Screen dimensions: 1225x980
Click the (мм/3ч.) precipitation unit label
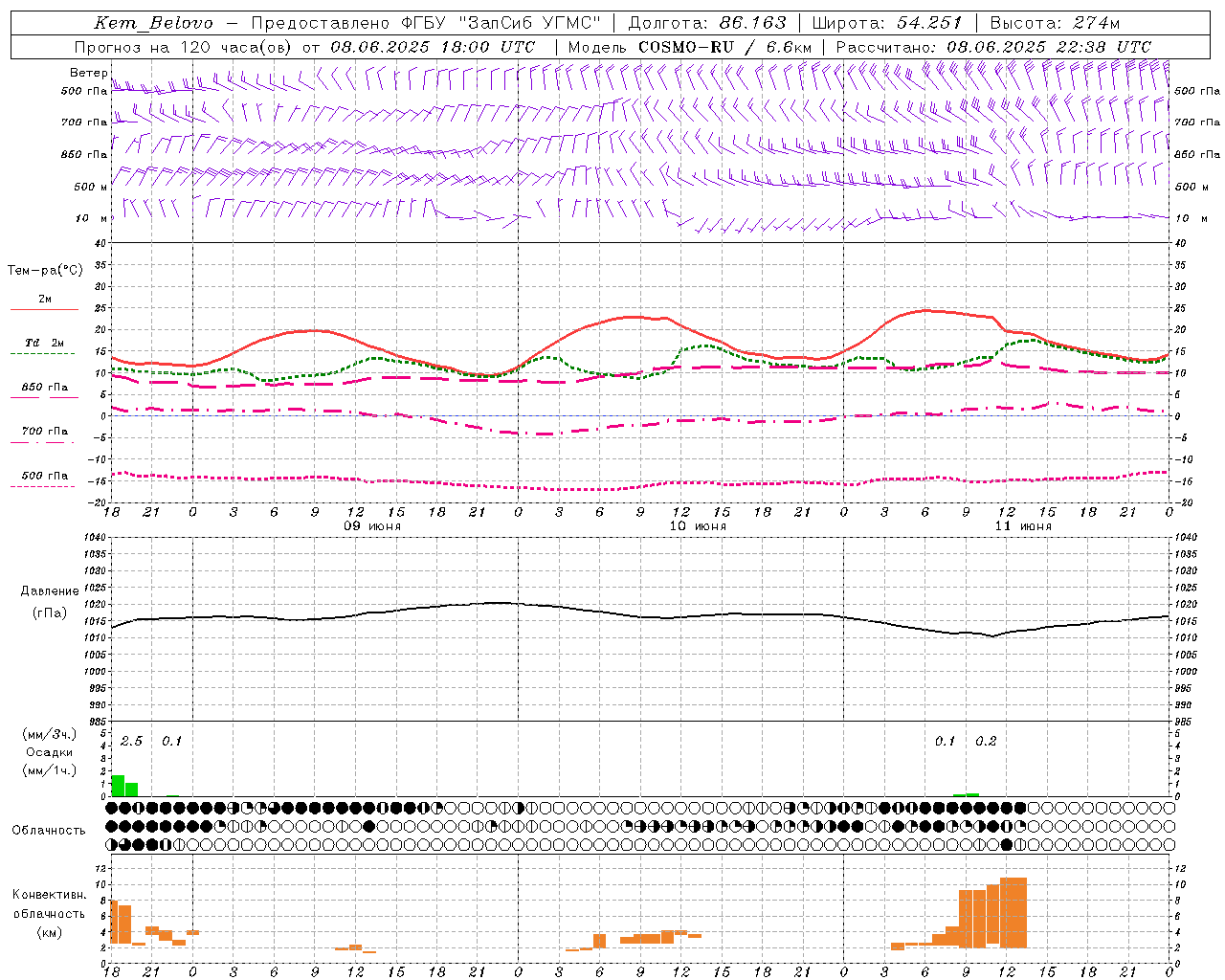point(50,734)
